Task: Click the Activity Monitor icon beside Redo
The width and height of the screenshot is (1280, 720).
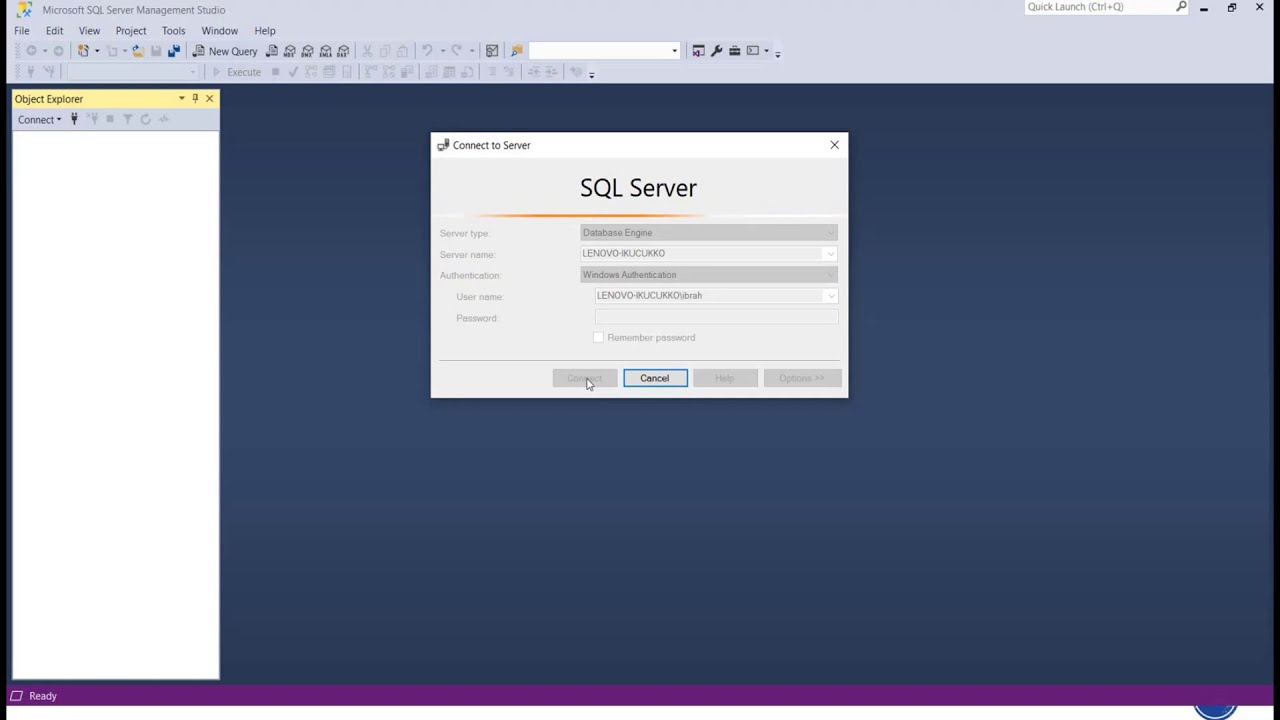Action: point(492,51)
